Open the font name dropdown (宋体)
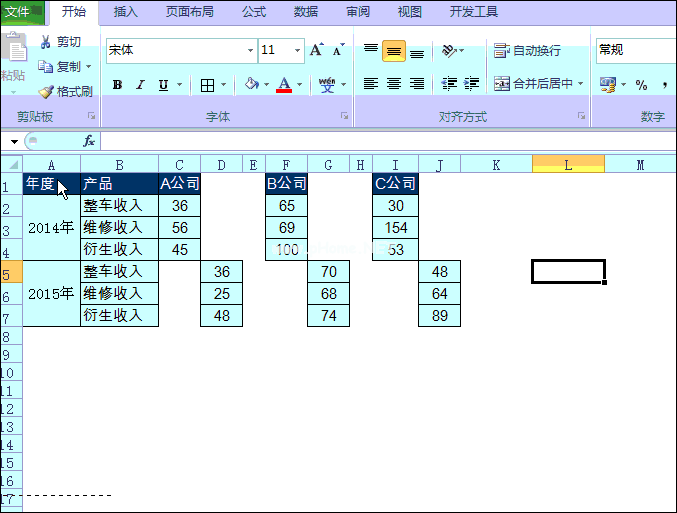Viewport: 677px width, 513px height. (x=250, y=50)
